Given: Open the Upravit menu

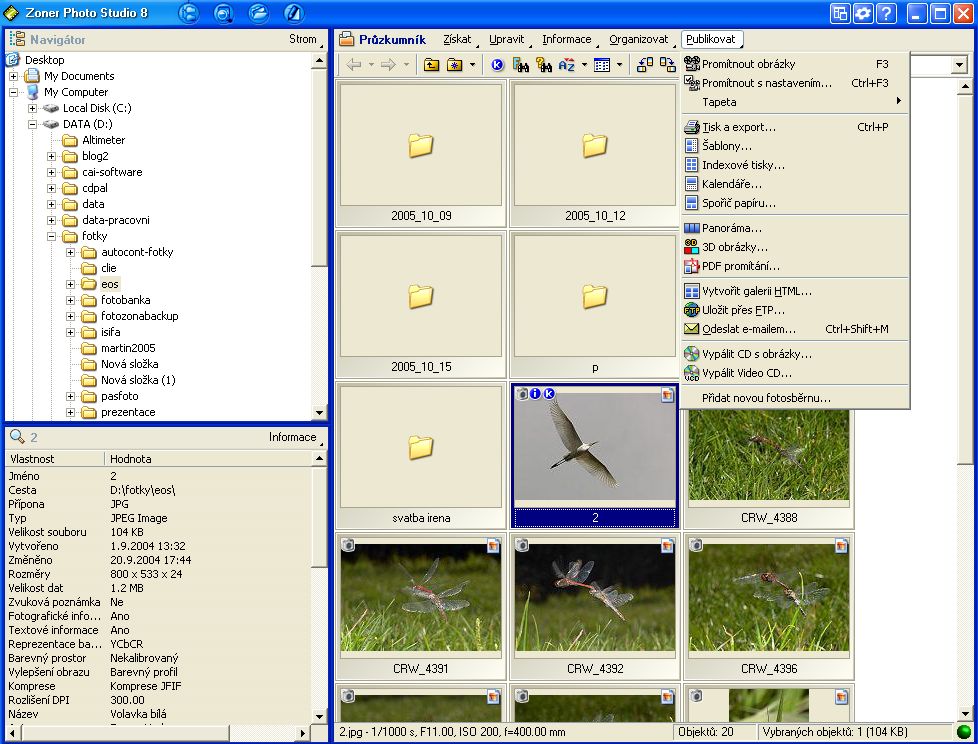Looking at the screenshot, I should [x=506, y=39].
